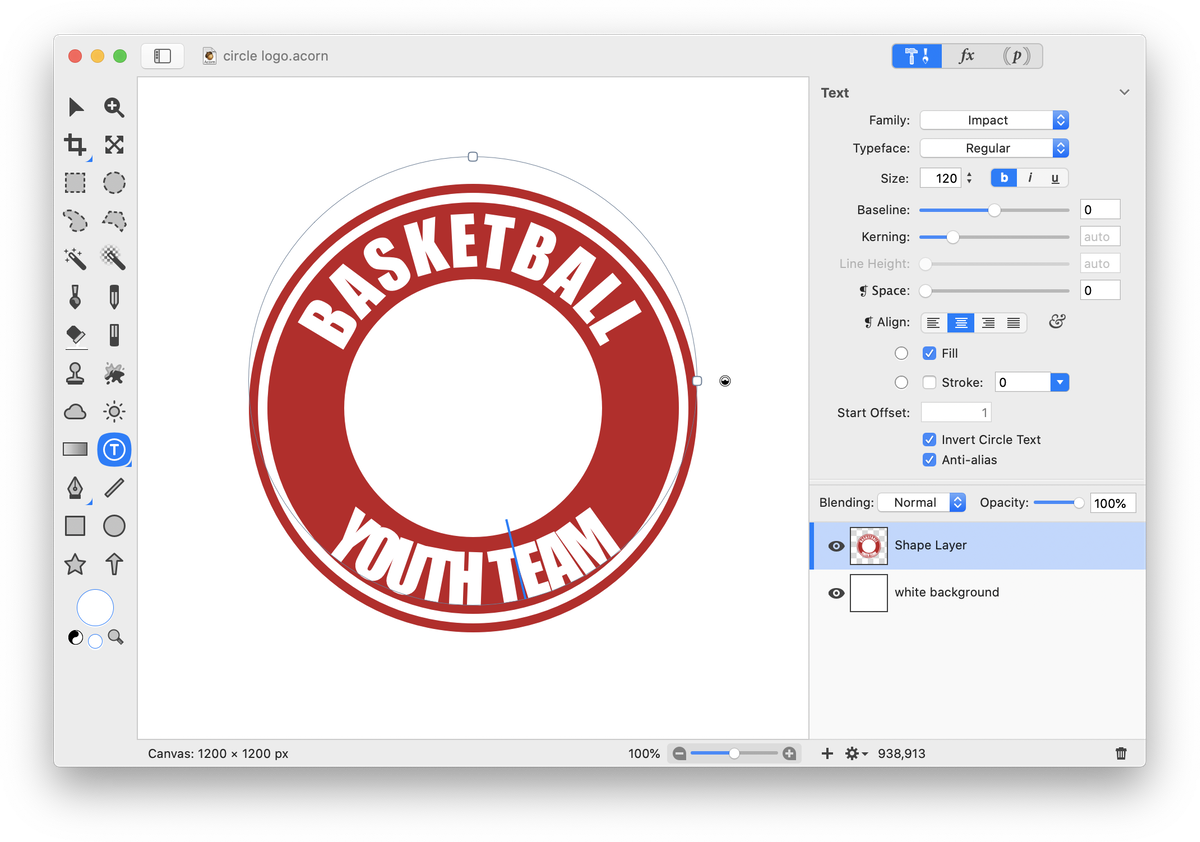Toggle underline text style
This screenshot has width=1200, height=842.
1055,178
